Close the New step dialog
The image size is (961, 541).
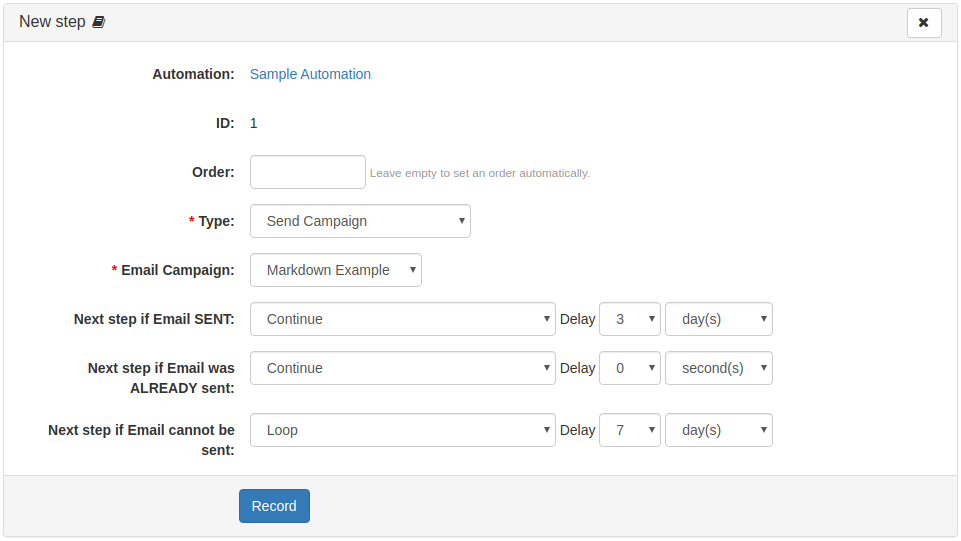pos(924,23)
